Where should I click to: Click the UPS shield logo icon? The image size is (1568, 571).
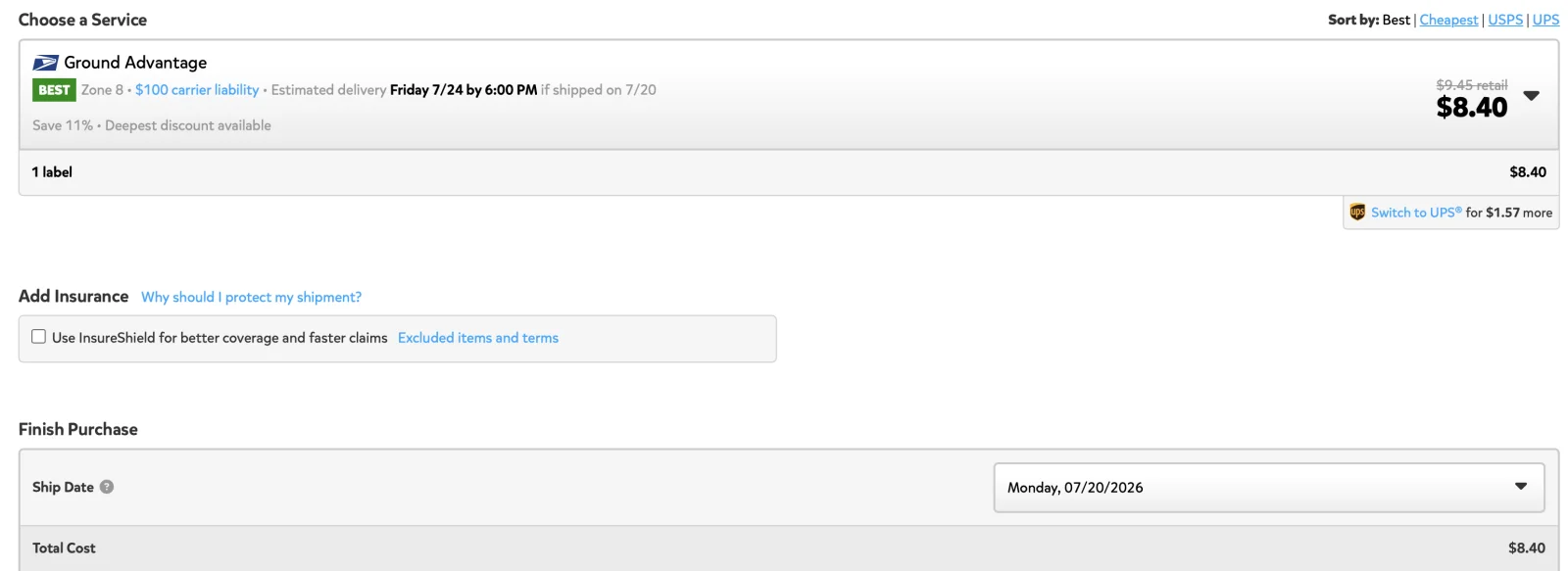[x=1357, y=212]
